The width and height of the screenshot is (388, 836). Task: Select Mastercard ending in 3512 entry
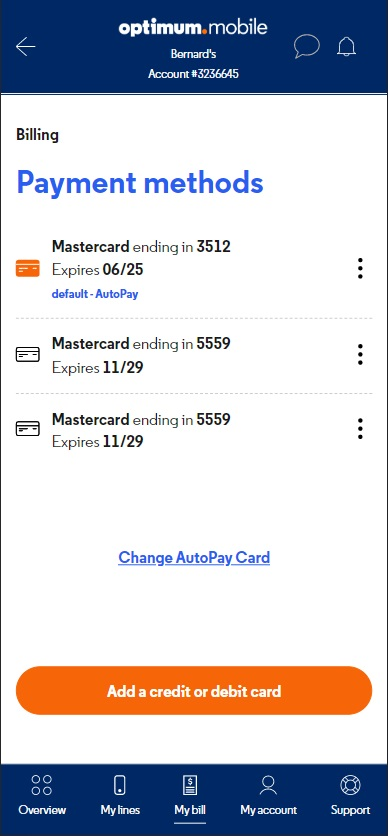pyautogui.click(x=194, y=269)
